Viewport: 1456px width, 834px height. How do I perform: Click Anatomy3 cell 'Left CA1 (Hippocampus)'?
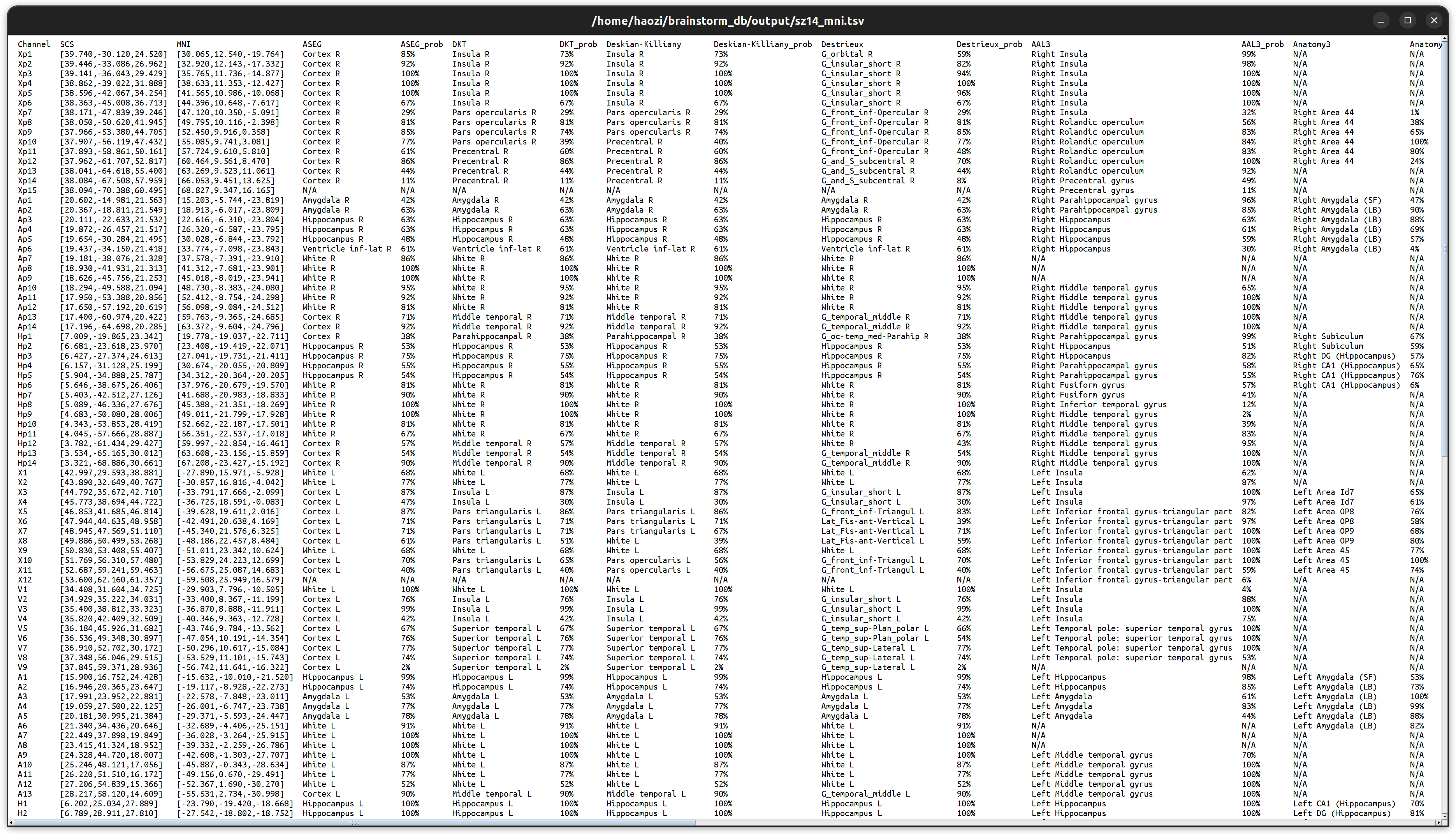(1344, 804)
